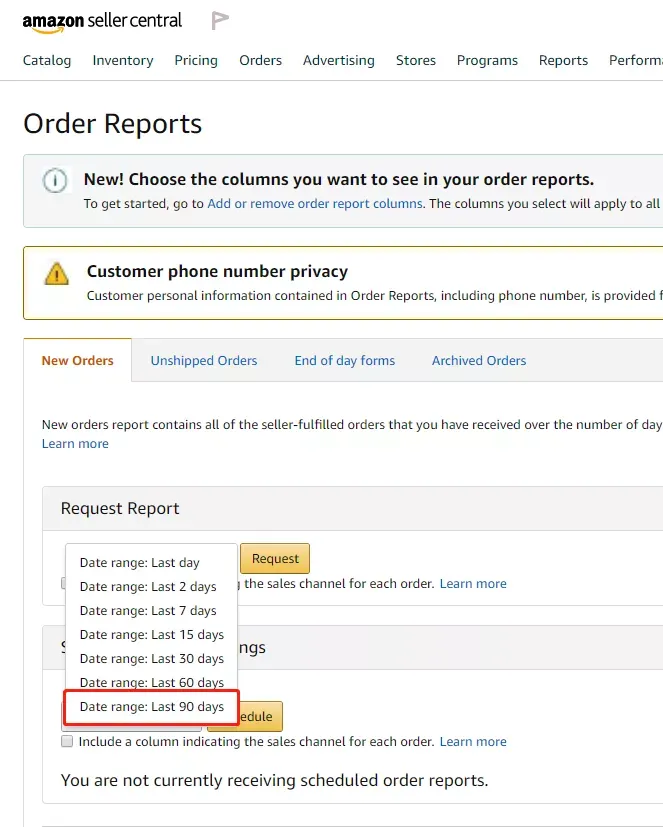Open the Performance menu

[x=636, y=60]
